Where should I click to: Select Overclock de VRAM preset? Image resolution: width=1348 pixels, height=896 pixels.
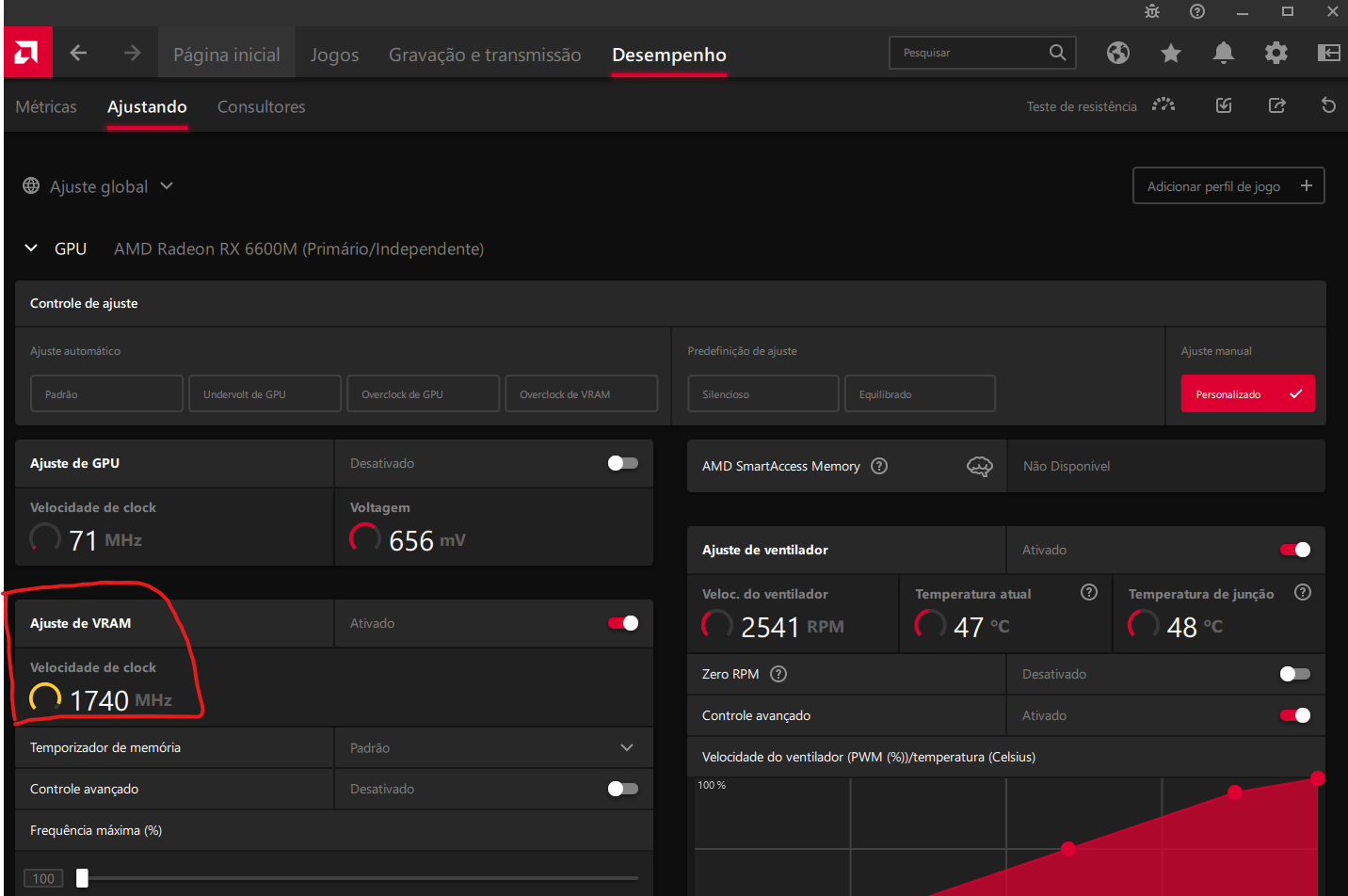pyautogui.click(x=581, y=393)
